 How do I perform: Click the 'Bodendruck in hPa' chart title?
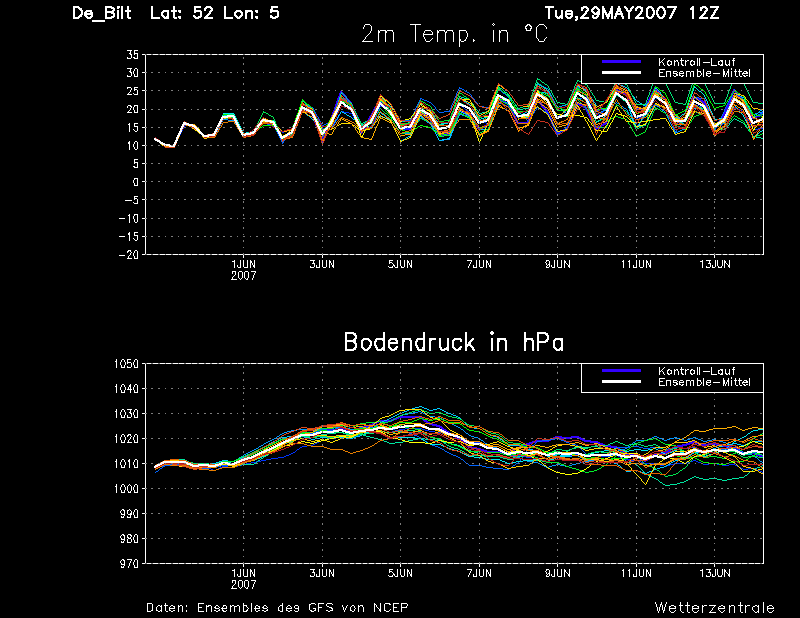click(x=454, y=342)
